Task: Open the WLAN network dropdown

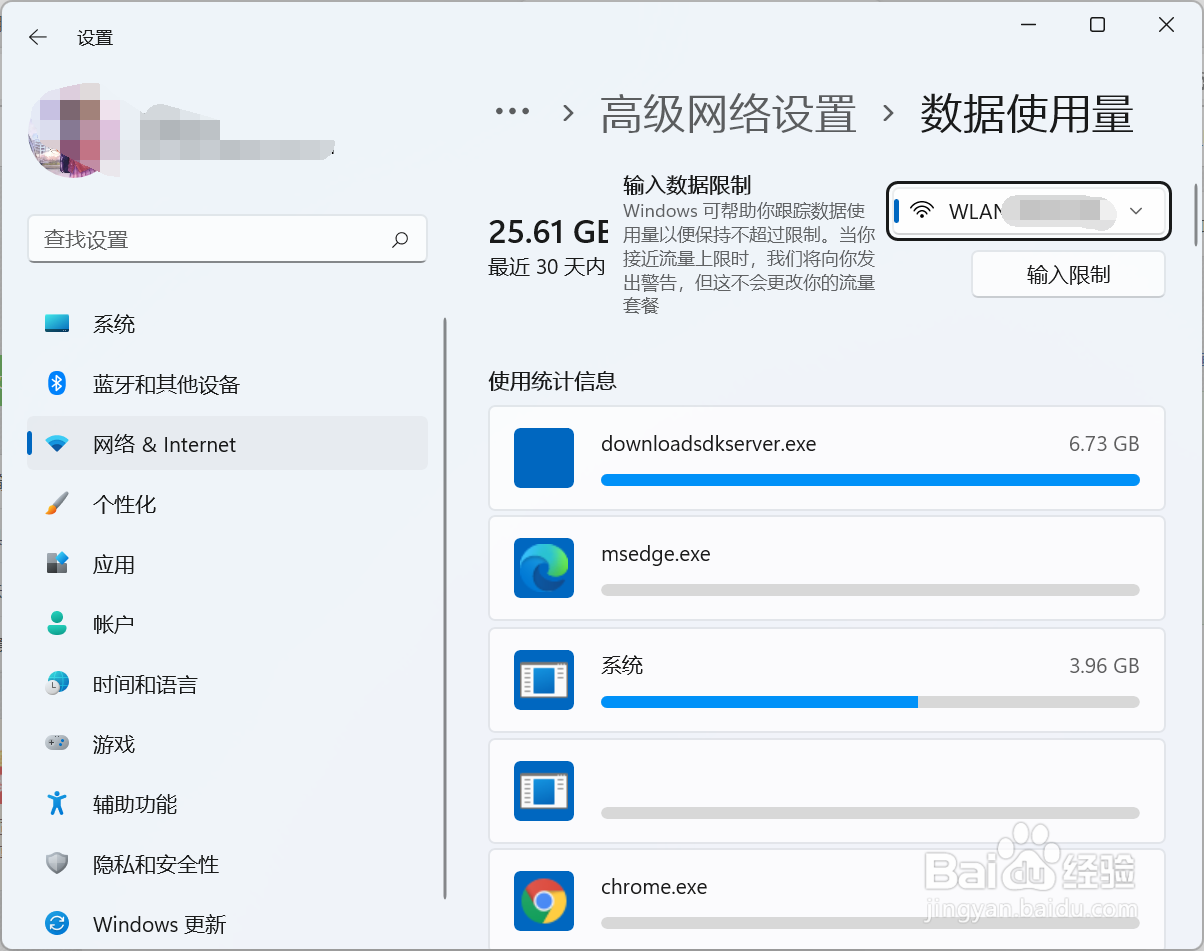Action: [x=1028, y=211]
